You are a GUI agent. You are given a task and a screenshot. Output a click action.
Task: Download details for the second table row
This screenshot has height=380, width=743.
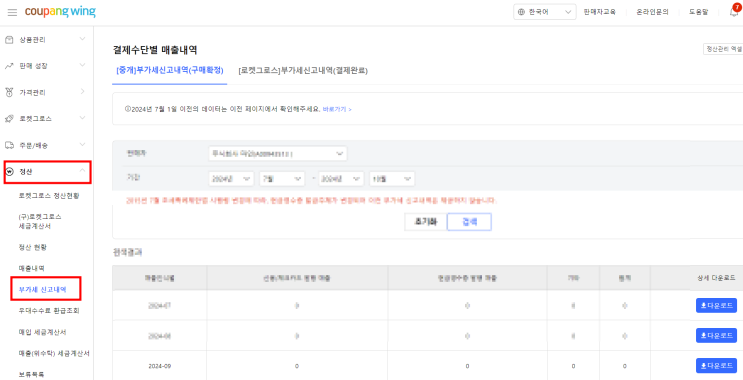point(716,335)
